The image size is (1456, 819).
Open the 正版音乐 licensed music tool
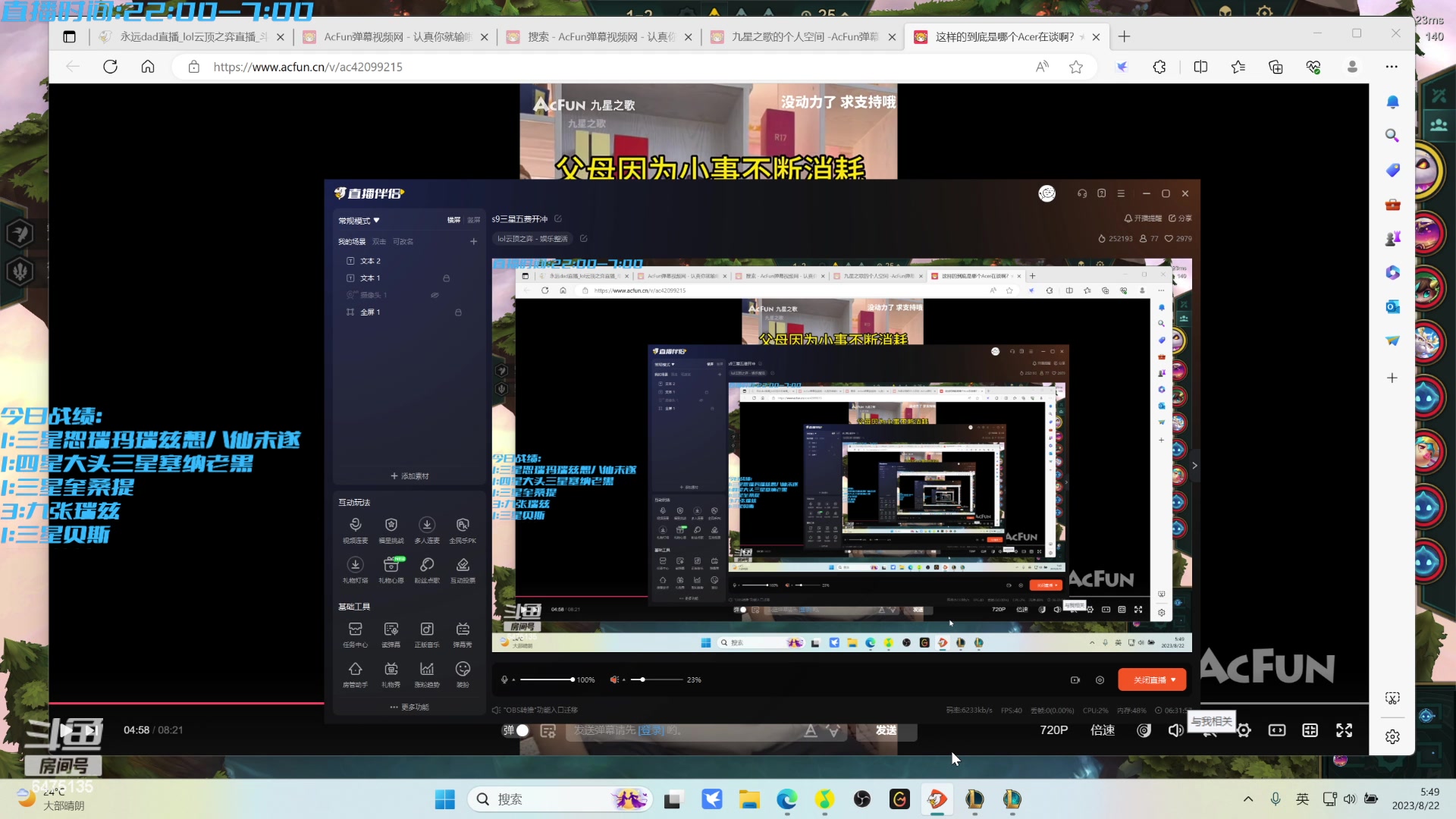[427, 635]
